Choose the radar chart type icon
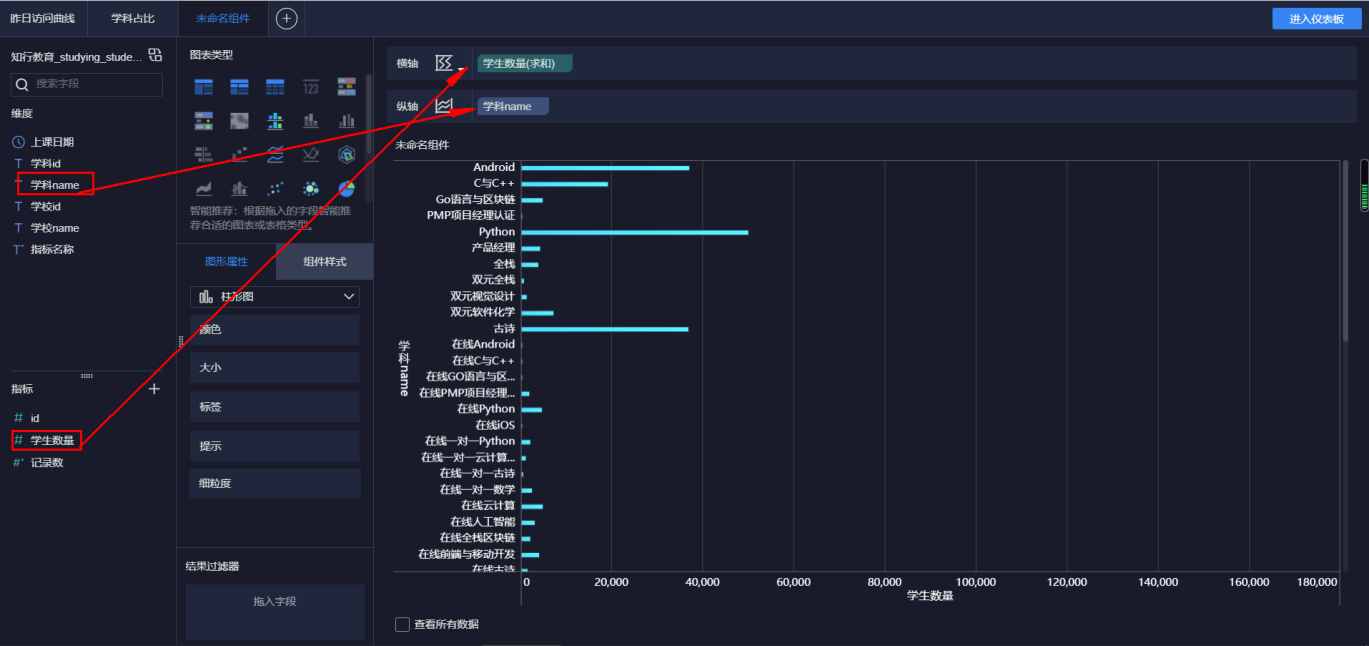1369x646 pixels. 347,154
